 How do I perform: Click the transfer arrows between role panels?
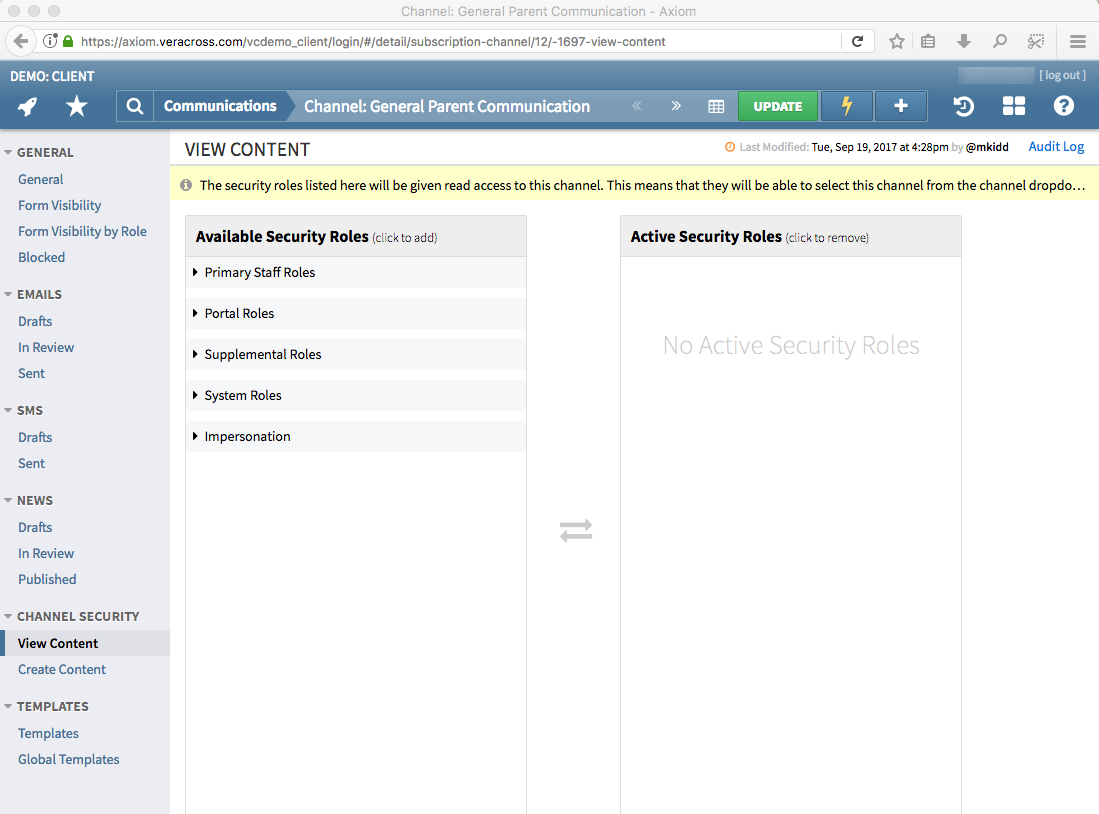(576, 530)
